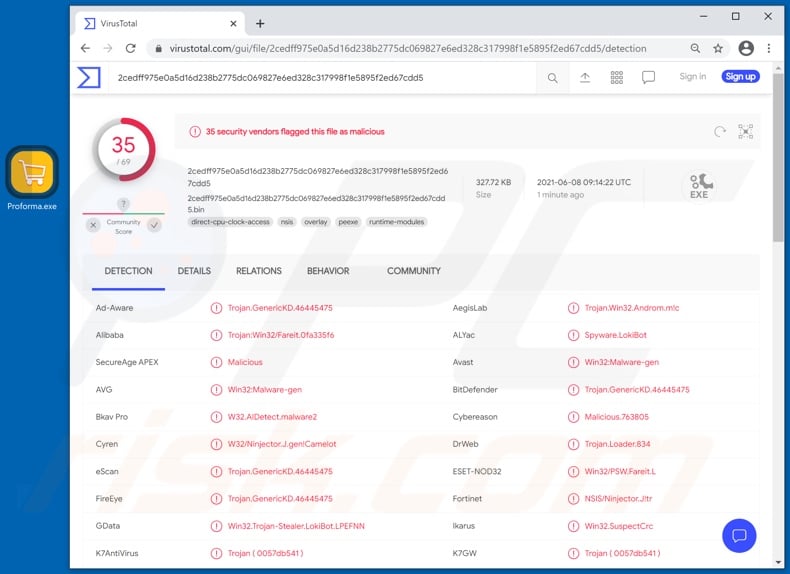Click the nsis tag
The image size is (790, 574).
(x=287, y=222)
